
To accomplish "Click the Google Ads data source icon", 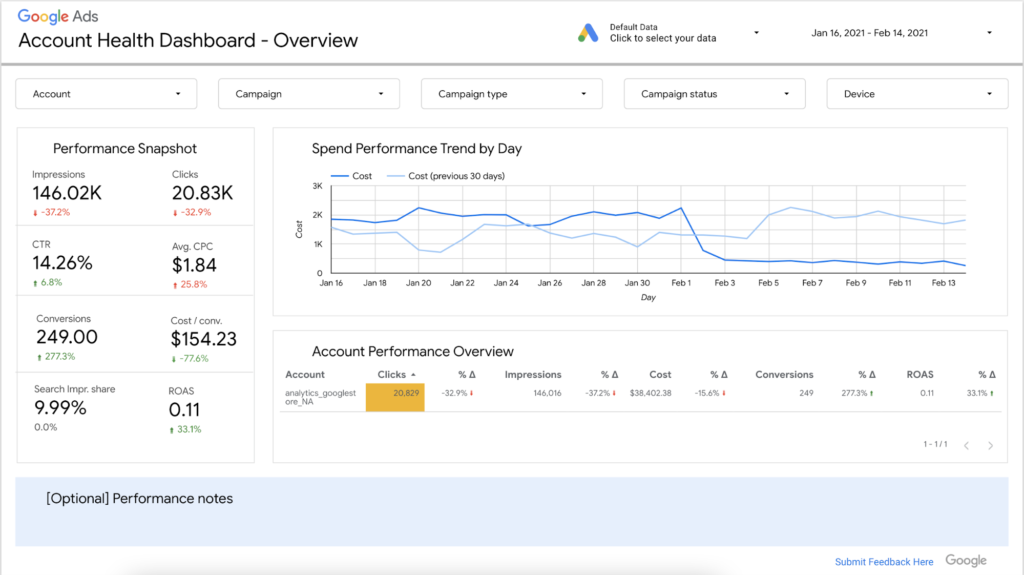I will click(x=588, y=33).
